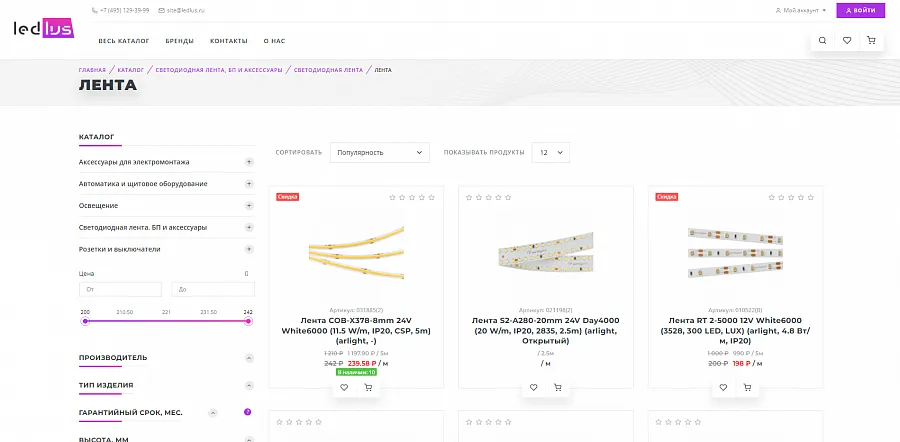
Task: Open О нас menu item
Action: click(x=274, y=41)
